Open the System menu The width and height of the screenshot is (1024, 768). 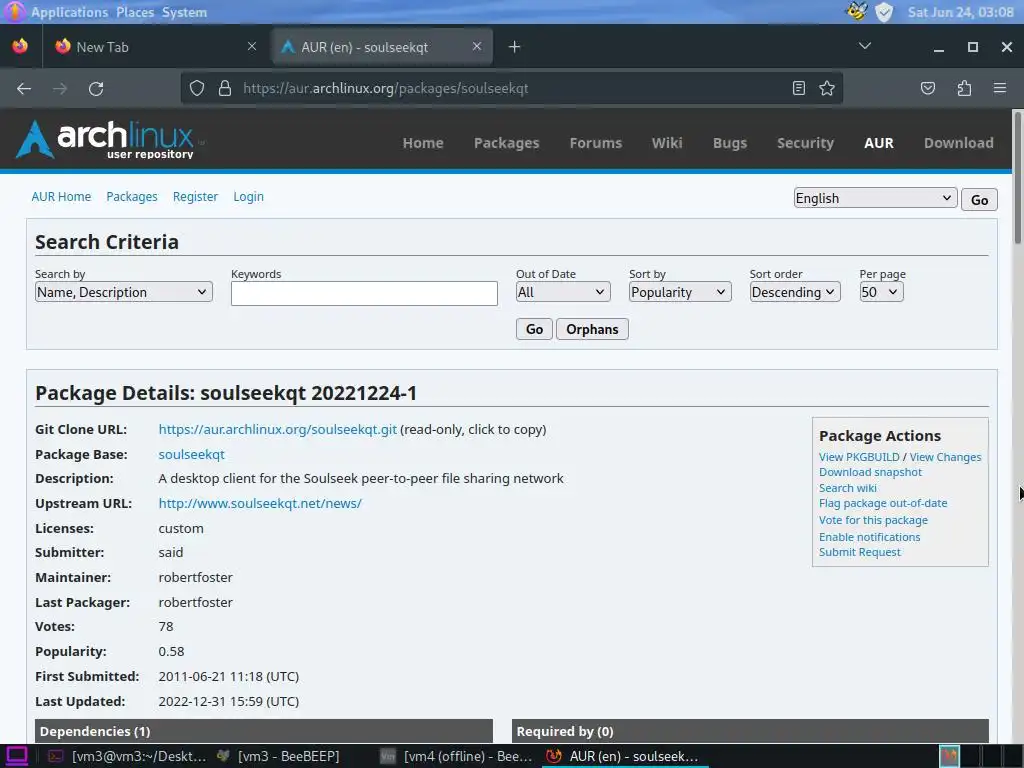click(184, 12)
